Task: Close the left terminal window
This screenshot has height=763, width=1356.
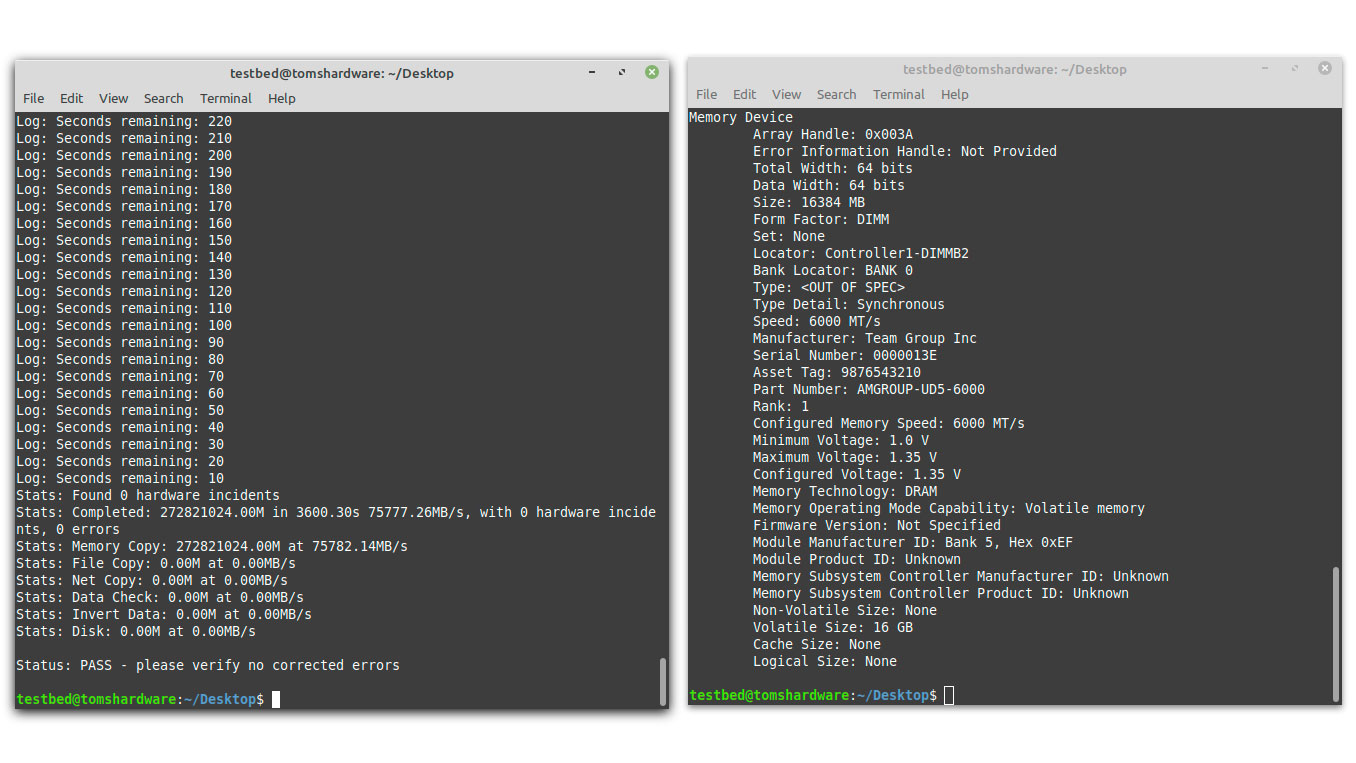Action: (x=651, y=72)
